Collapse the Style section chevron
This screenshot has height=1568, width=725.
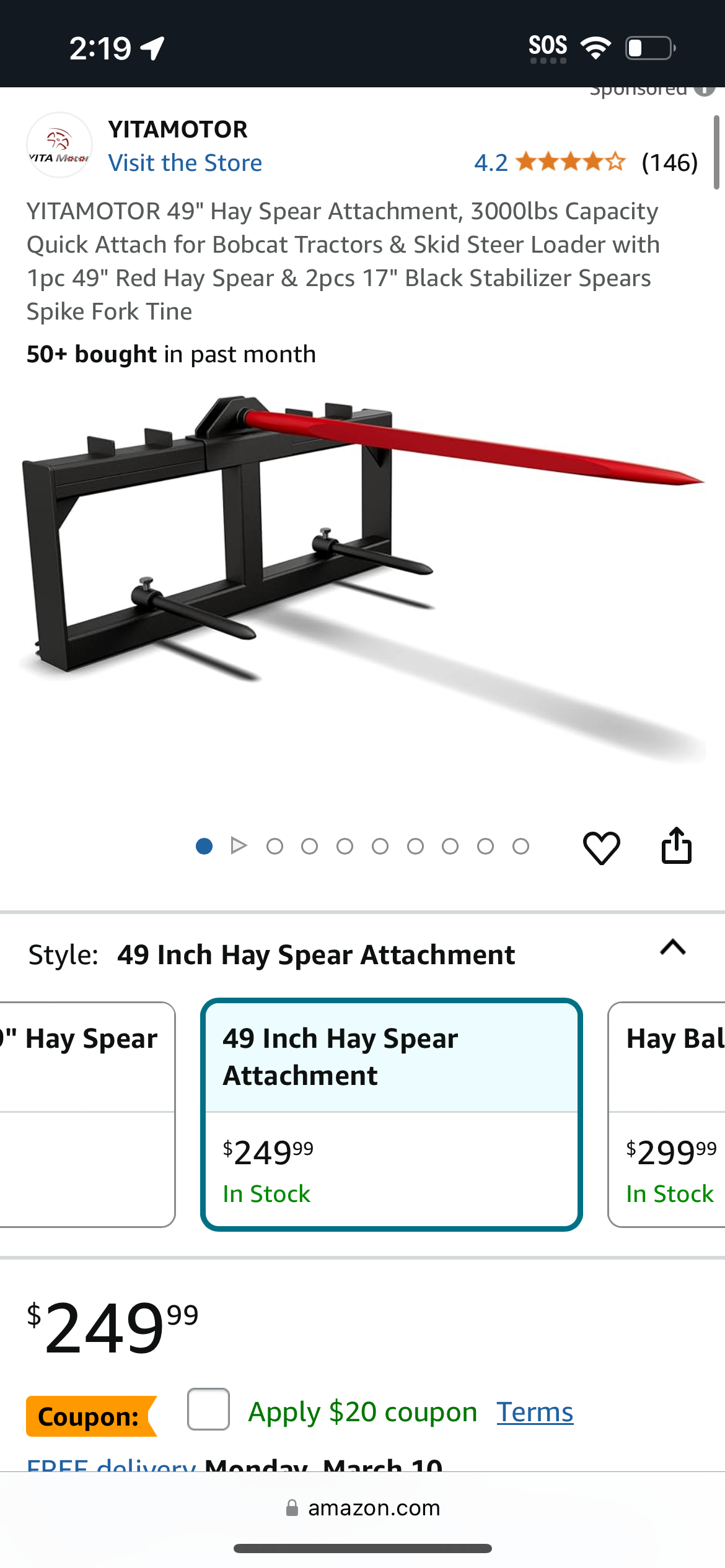(673, 947)
